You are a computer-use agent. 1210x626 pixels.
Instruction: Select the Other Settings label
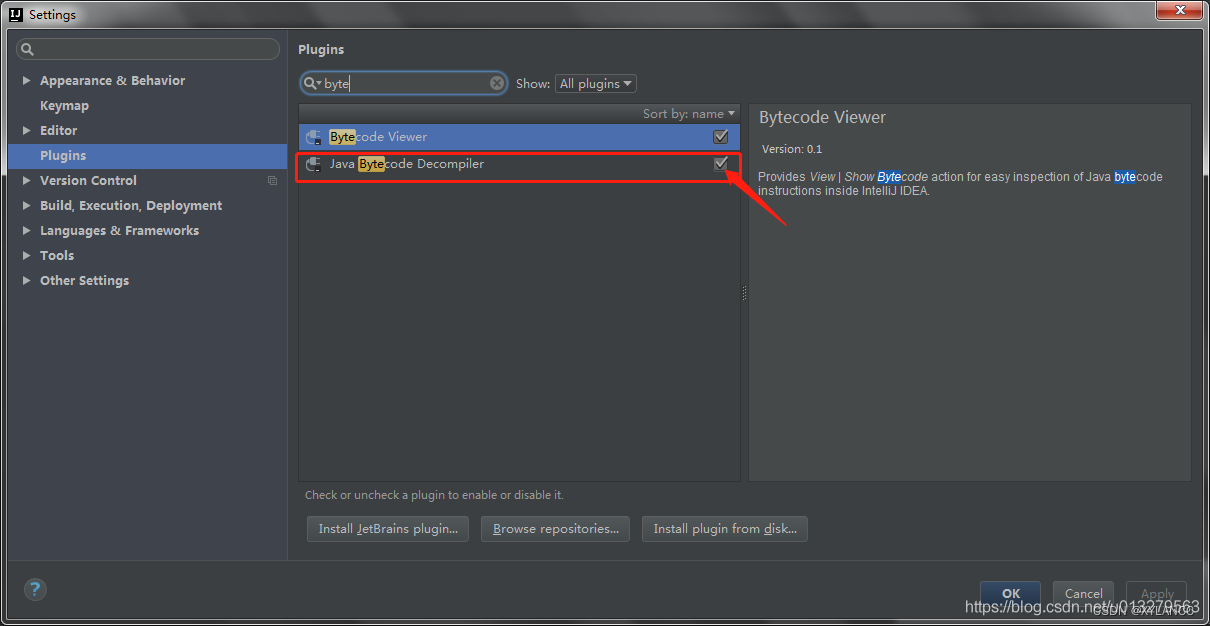point(84,281)
